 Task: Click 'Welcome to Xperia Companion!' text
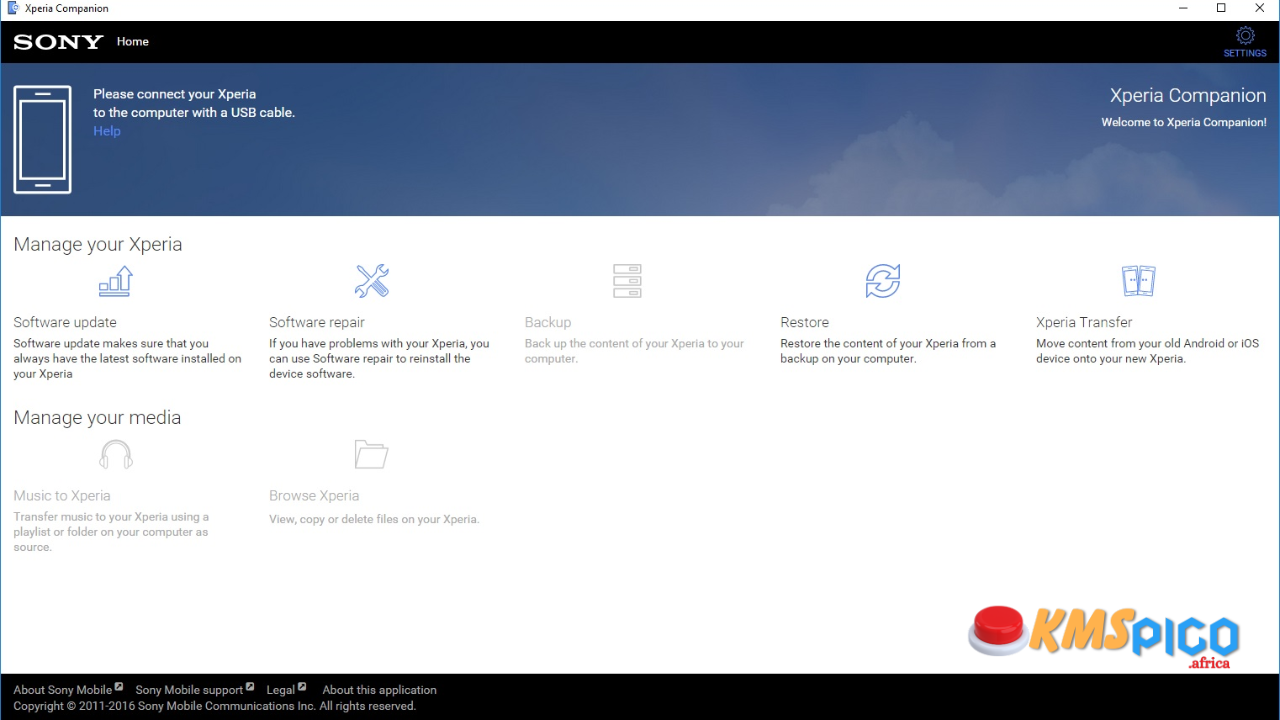[1184, 122]
